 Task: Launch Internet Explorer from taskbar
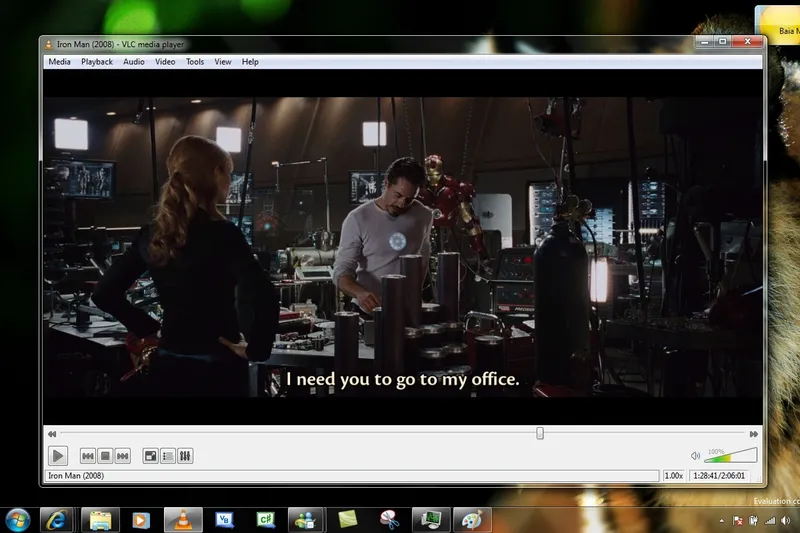[x=56, y=520]
